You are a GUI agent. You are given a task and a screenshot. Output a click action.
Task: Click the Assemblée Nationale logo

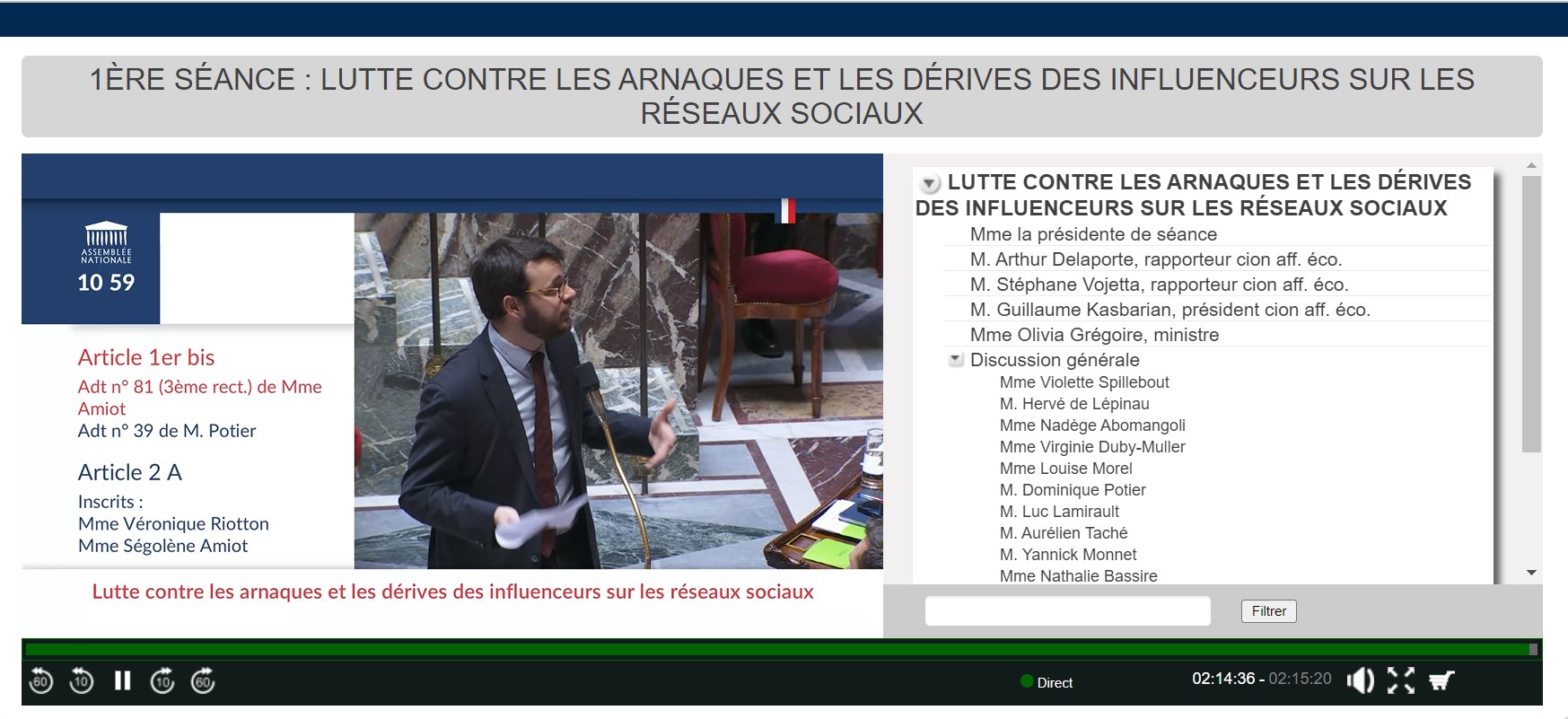coord(106,242)
